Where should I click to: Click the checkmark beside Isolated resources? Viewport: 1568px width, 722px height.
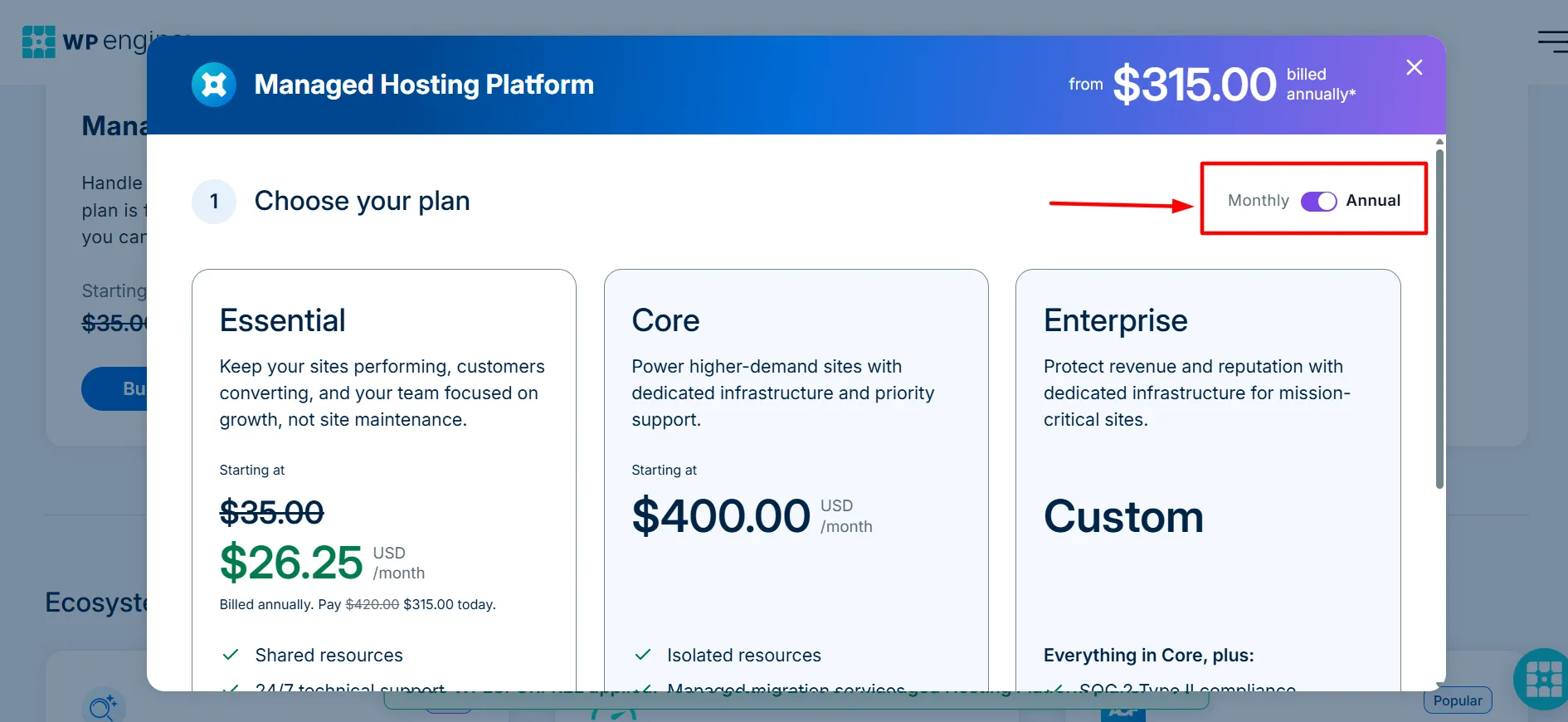pos(643,655)
